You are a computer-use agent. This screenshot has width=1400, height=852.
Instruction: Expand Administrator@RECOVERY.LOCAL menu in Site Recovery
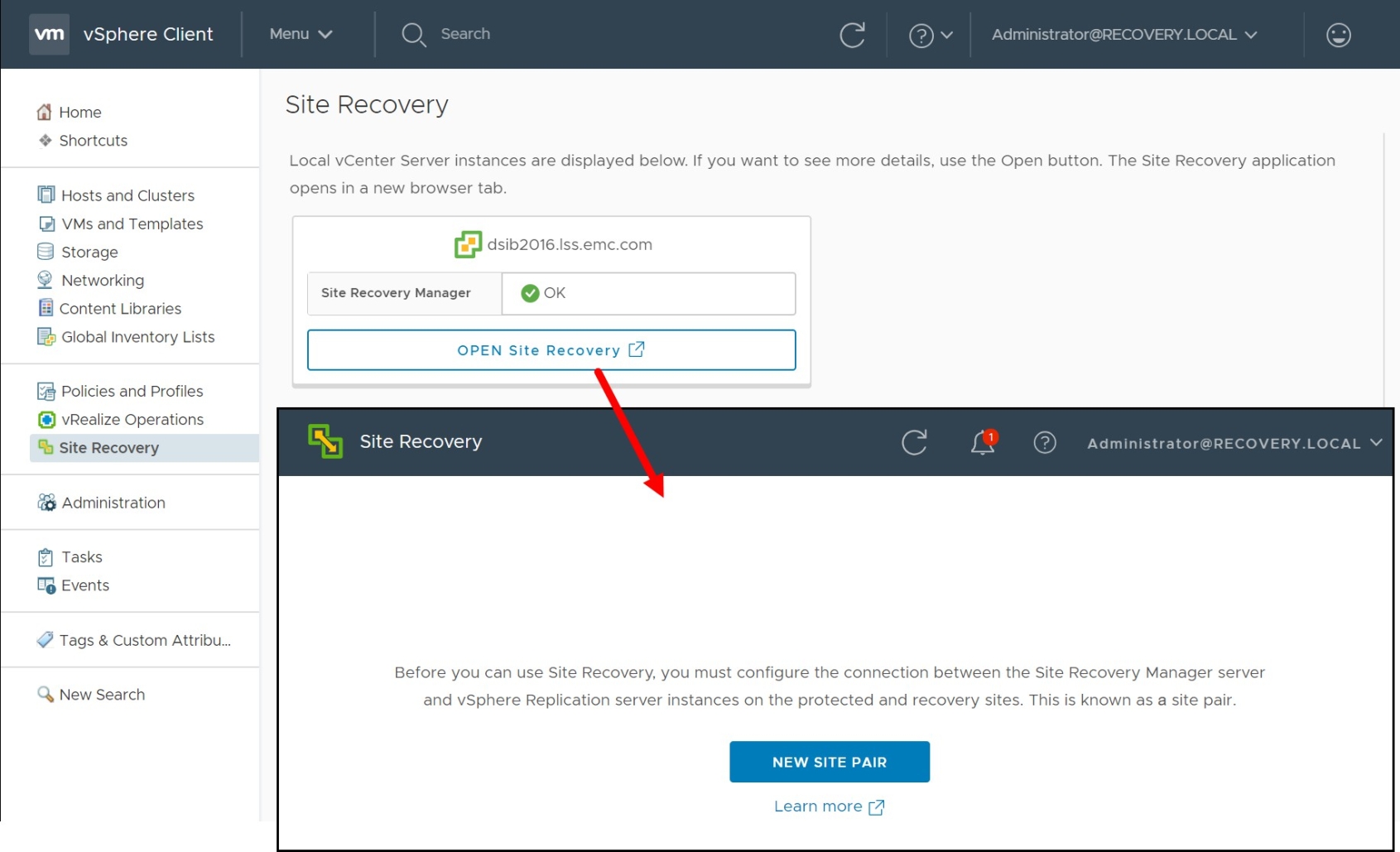click(x=1234, y=443)
